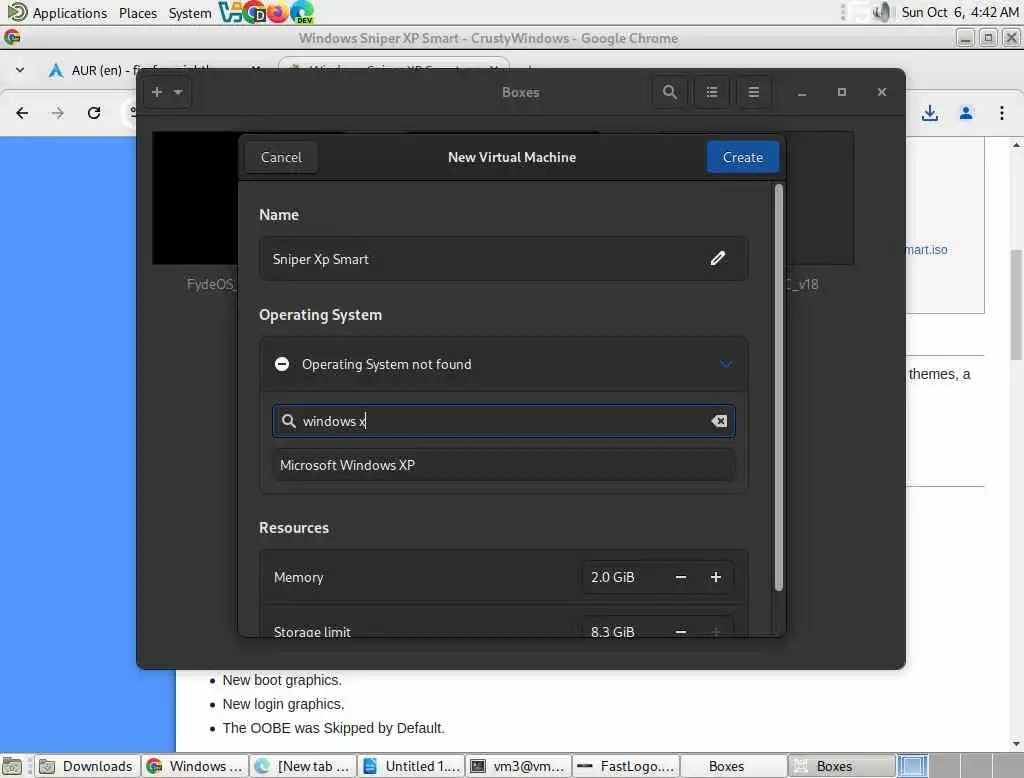This screenshot has width=1024, height=778.
Task: Open the Places menu
Action: (138, 13)
